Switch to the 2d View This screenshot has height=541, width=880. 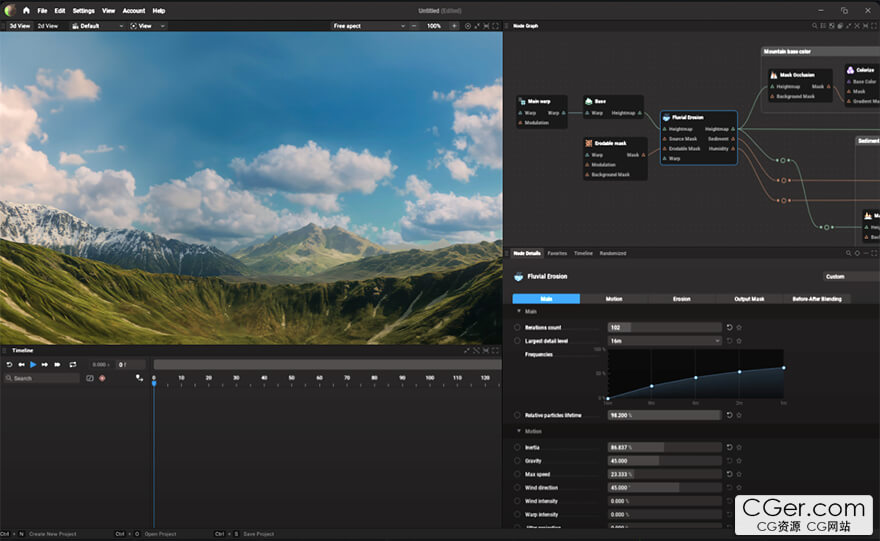(x=47, y=26)
